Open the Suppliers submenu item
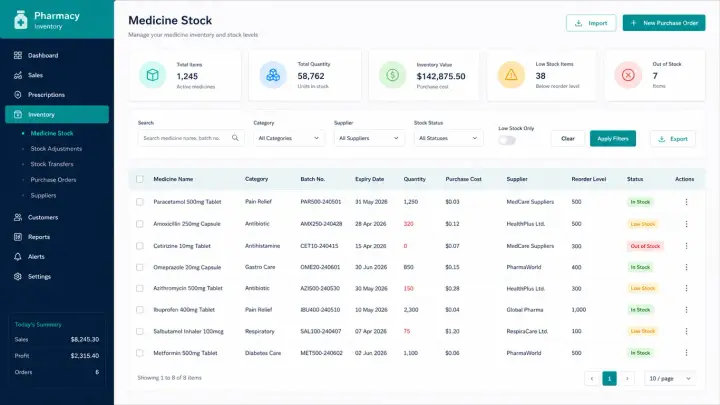 pos(43,195)
